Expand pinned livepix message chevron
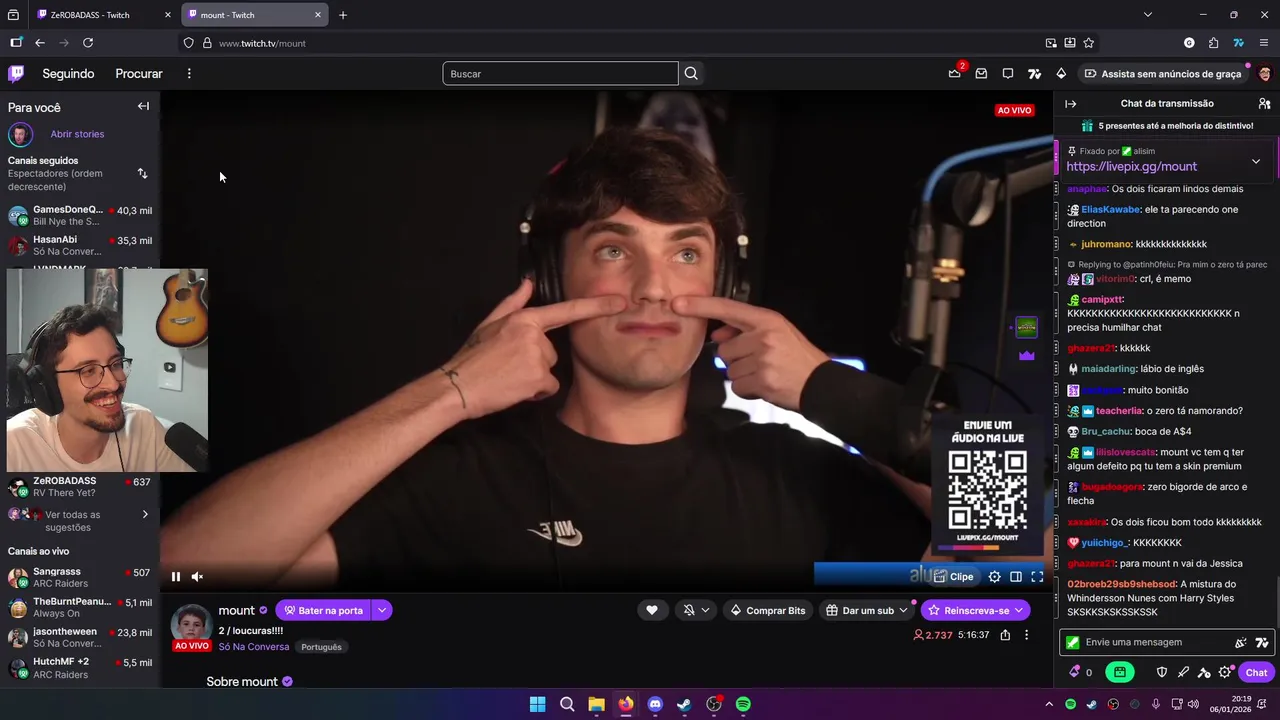Image resolution: width=1280 pixels, height=720 pixels. [x=1256, y=161]
